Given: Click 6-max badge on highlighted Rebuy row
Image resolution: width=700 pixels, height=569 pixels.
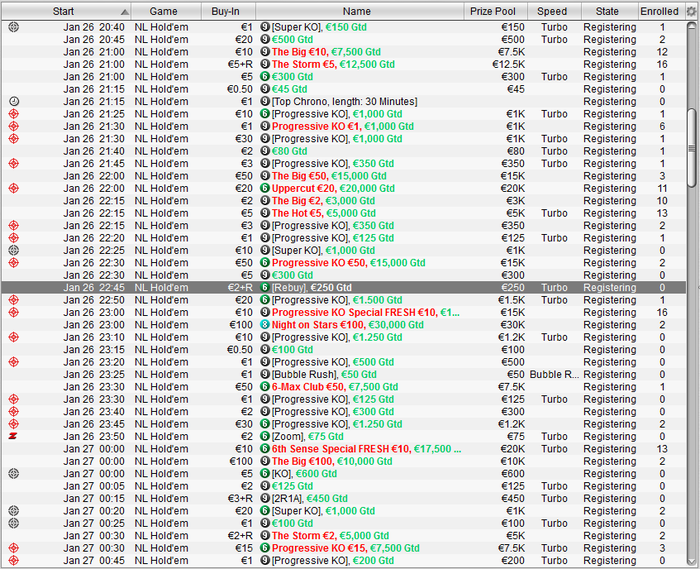Looking at the screenshot, I should tap(265, 287).
